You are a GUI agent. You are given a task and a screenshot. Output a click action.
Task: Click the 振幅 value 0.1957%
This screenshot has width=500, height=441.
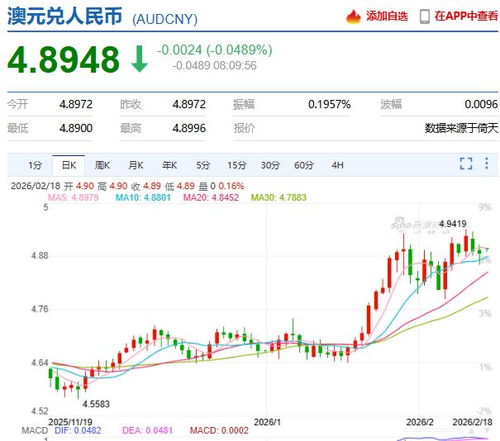click(329, 104)
